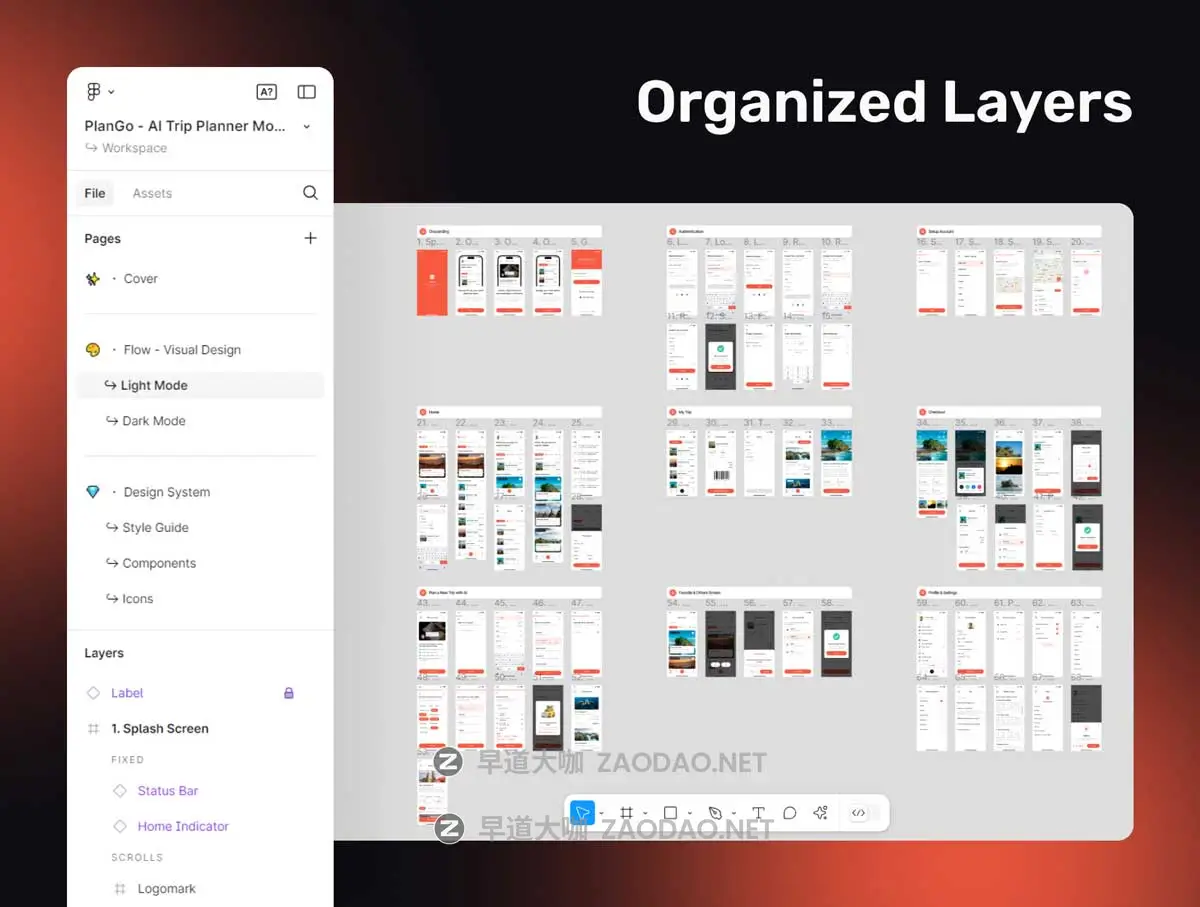Image resolution: width=1200 pixels, height=907 pixels.
Task: Add a new page with plus button
Action: pos(310,238)
